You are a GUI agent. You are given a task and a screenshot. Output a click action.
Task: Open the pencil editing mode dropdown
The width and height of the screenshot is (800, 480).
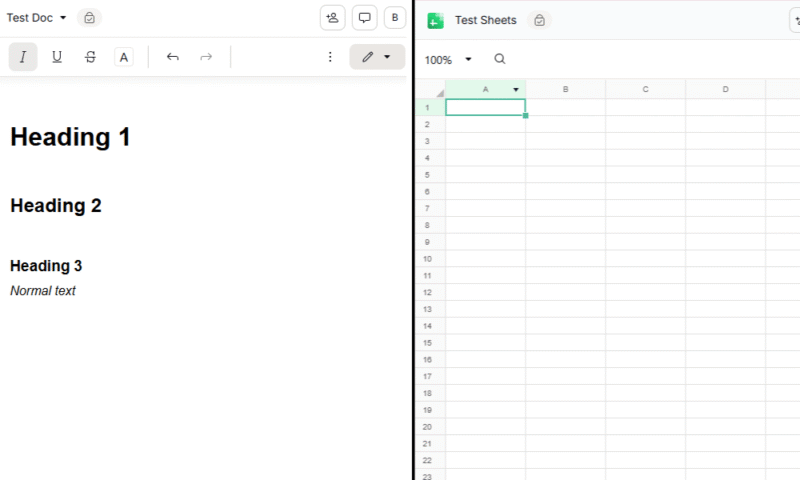tap(376, 57)
